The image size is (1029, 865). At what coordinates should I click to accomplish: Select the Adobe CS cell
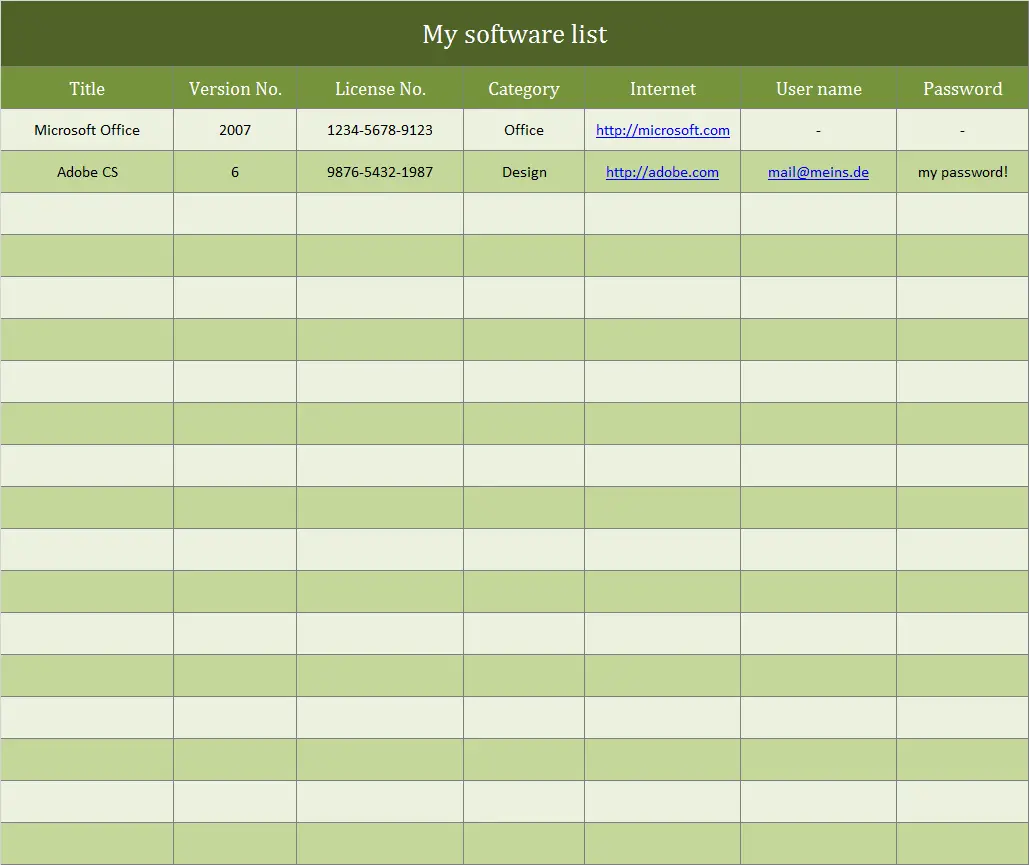(x=87, y=172)
